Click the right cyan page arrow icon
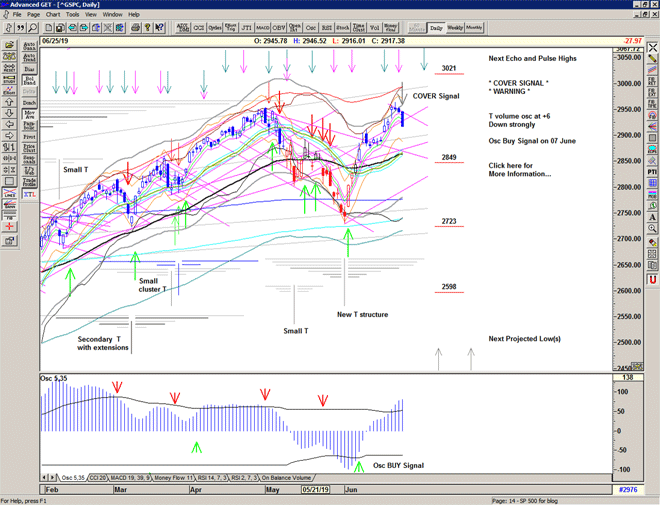The height and width of the screenshot is (505, 660). [x=84, y=28]
